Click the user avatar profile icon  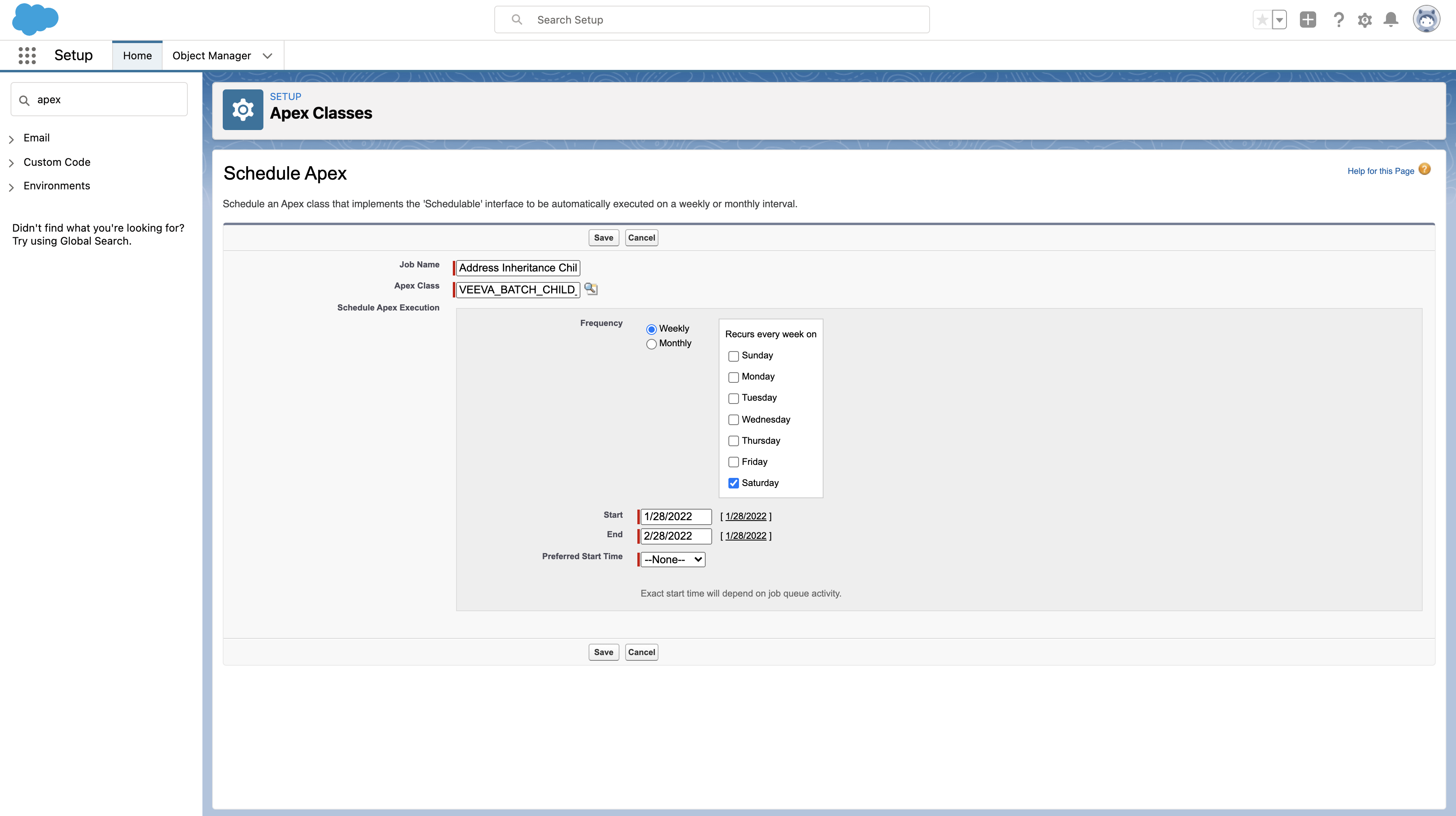click(1426, 20)
